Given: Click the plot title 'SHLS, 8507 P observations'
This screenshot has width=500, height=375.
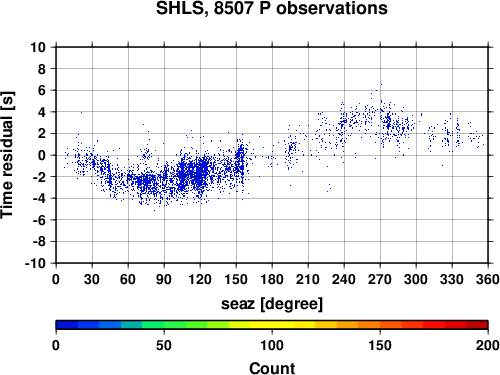Looking at the screenshot, I should (272, 8).
